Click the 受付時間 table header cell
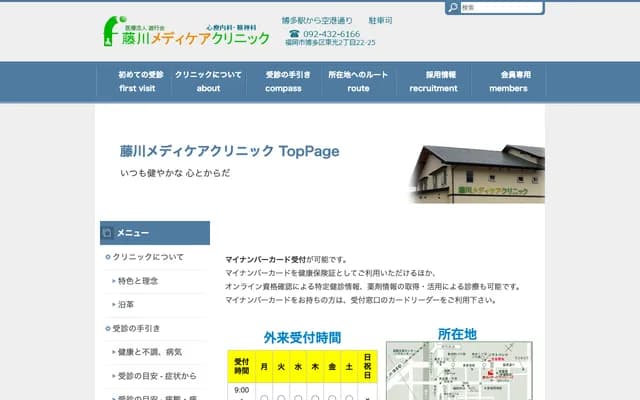This screenshot has height=400, width=640. (242, 366)
